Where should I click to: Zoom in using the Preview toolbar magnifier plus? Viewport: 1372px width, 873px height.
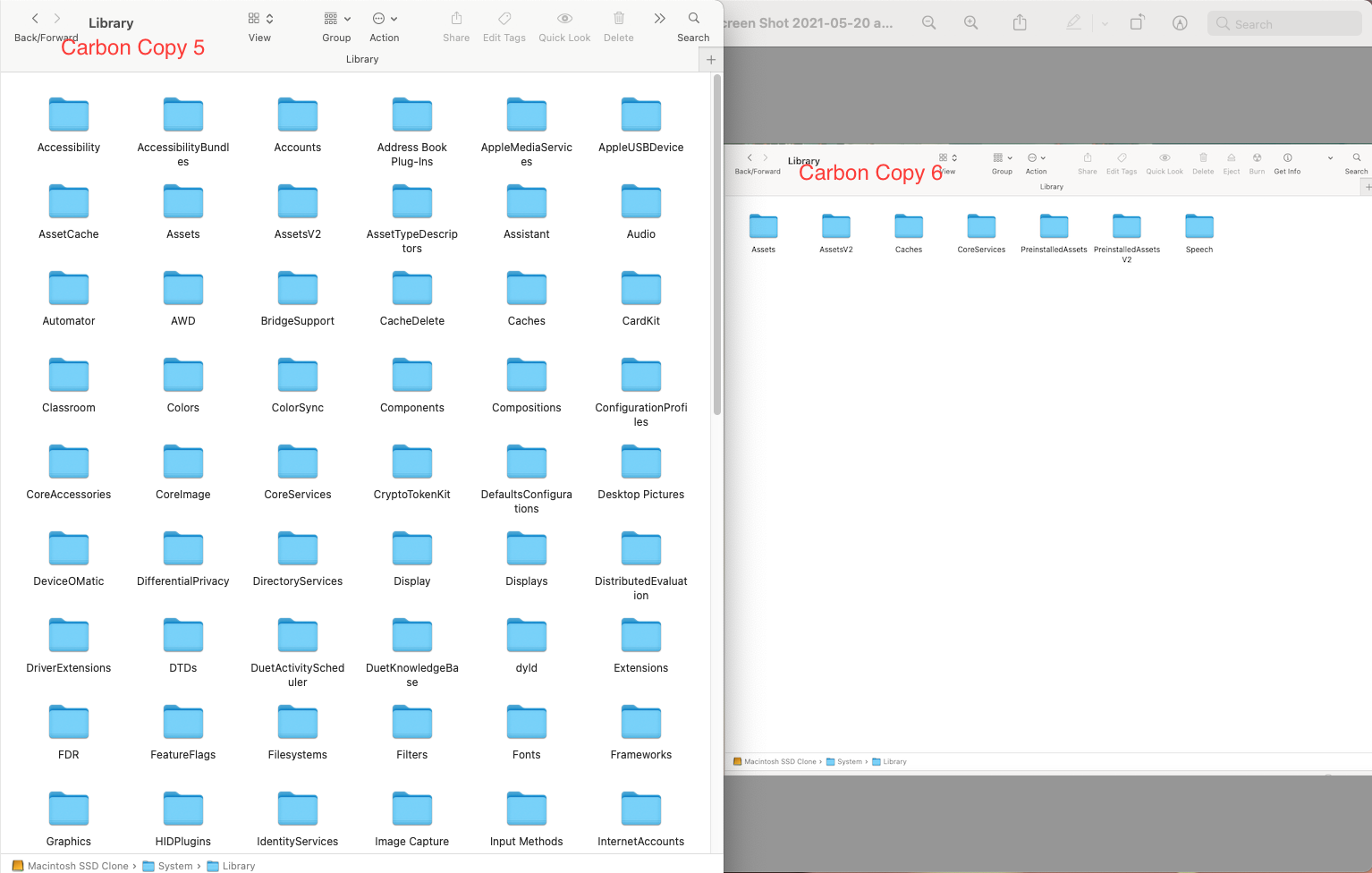click(971, 23)
